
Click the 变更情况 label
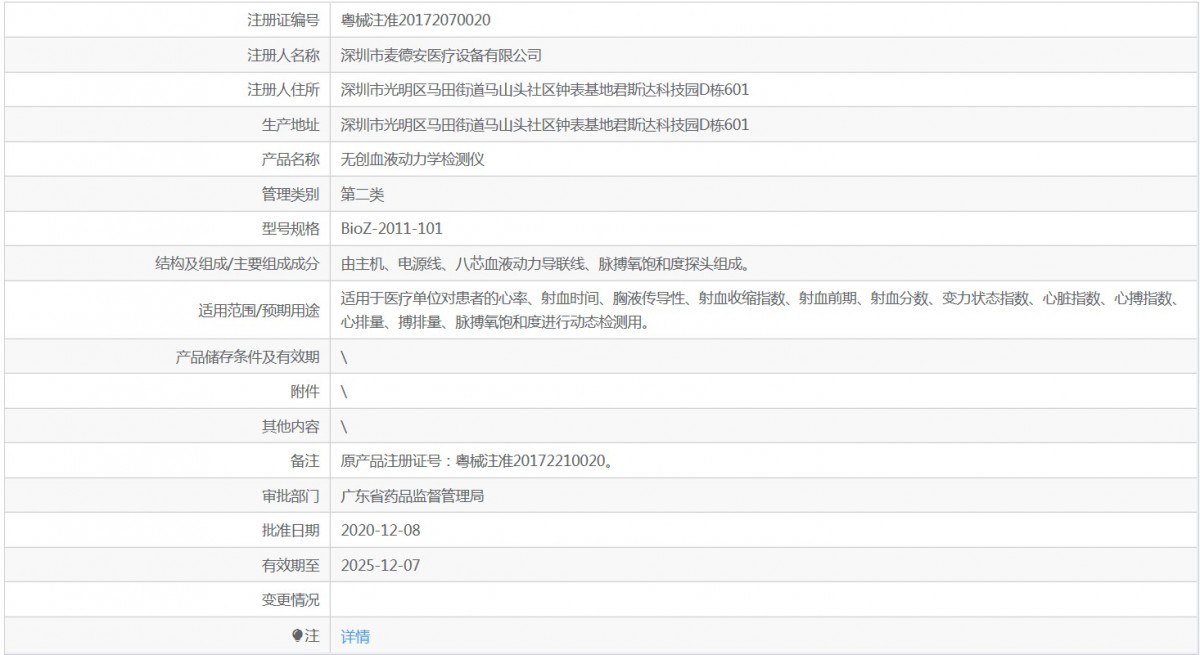291,601
